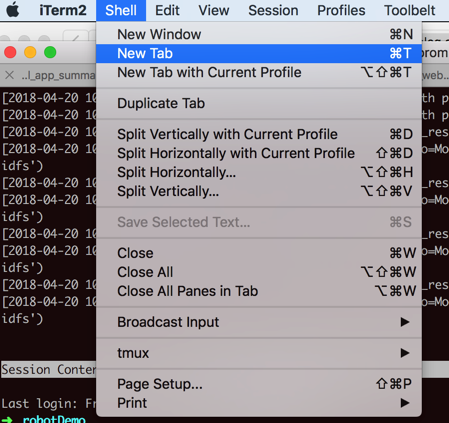Choose New Tab with Current Profile
The height and width of the screenshot is (423, 449).
click(x=259, y=72)
